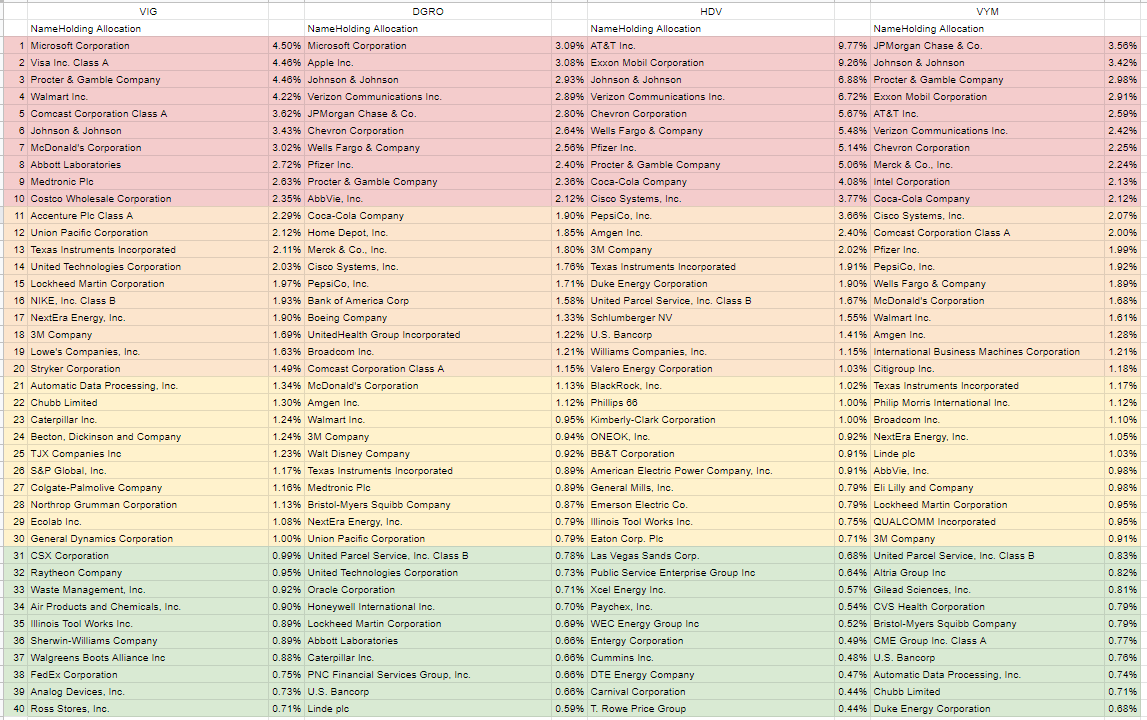Screen dimensions: 1147x720
Task: Click Intel Corporation cell
Action: tap(987, 181)
